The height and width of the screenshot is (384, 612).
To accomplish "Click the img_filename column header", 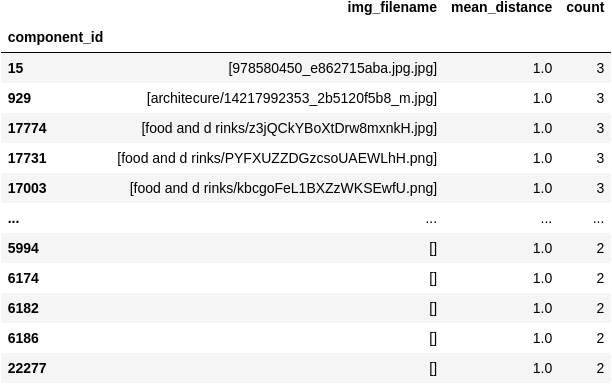I will tap(392, 7).
